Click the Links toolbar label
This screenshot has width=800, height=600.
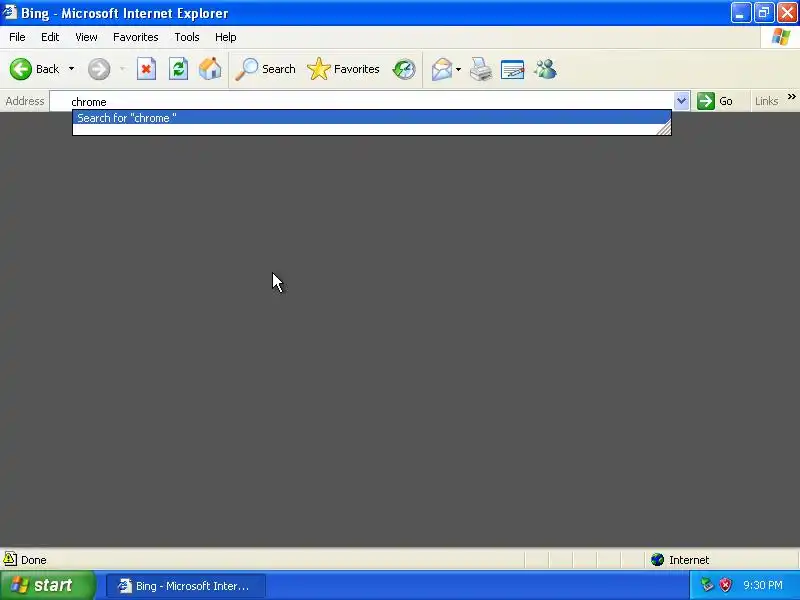[766, 101]
